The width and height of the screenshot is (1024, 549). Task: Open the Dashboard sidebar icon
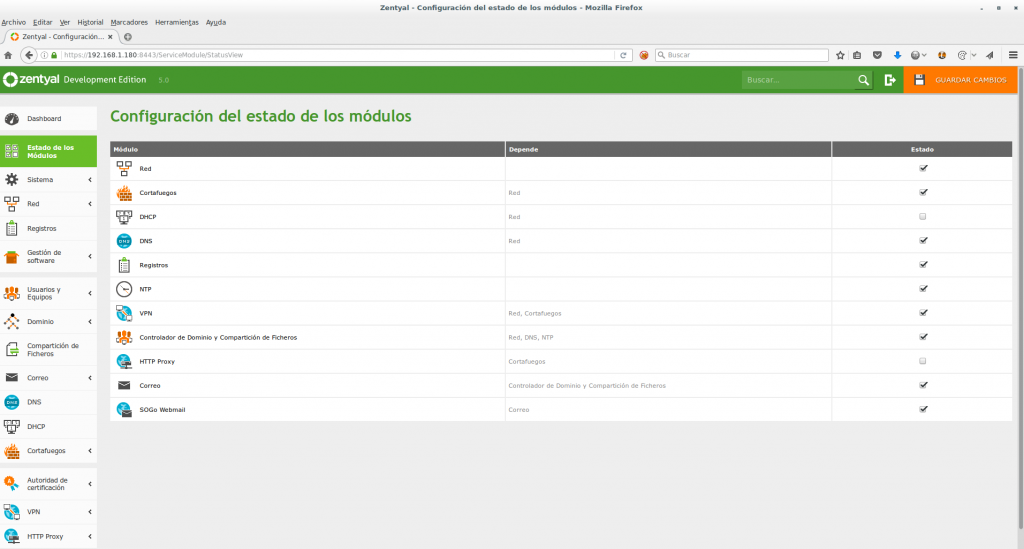(12, 119)
